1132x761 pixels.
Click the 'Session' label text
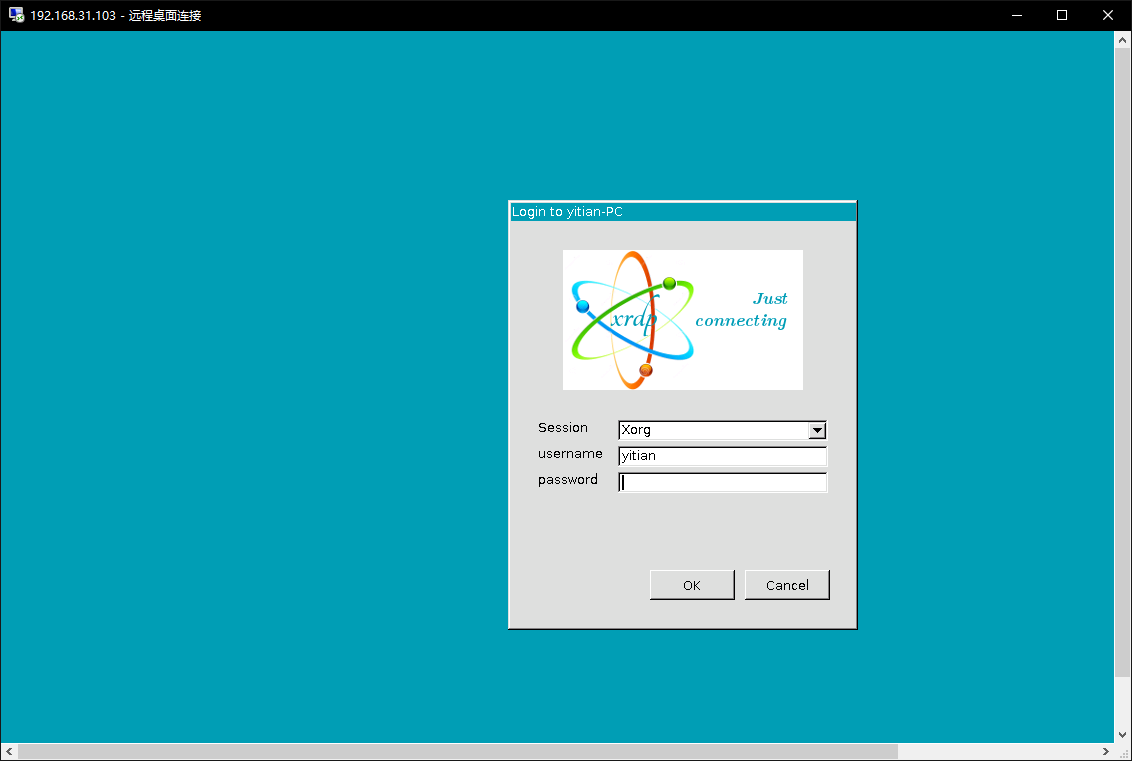[563, 427]
